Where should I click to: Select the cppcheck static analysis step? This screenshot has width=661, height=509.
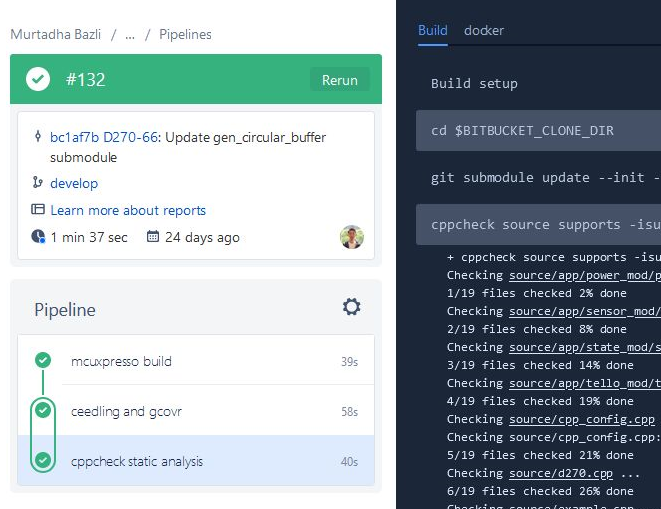pyautogui.click(x=196, y=461)
